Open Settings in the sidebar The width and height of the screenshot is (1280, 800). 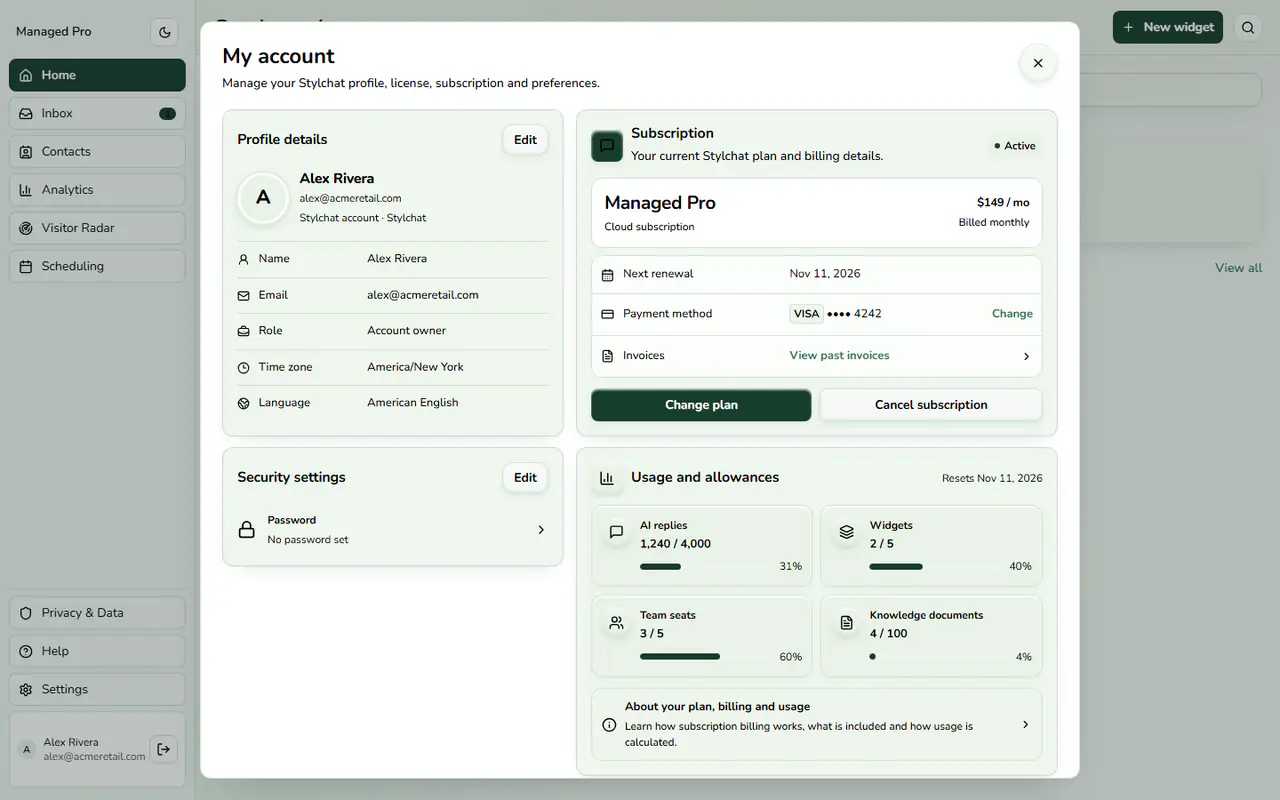pos(97,689)
